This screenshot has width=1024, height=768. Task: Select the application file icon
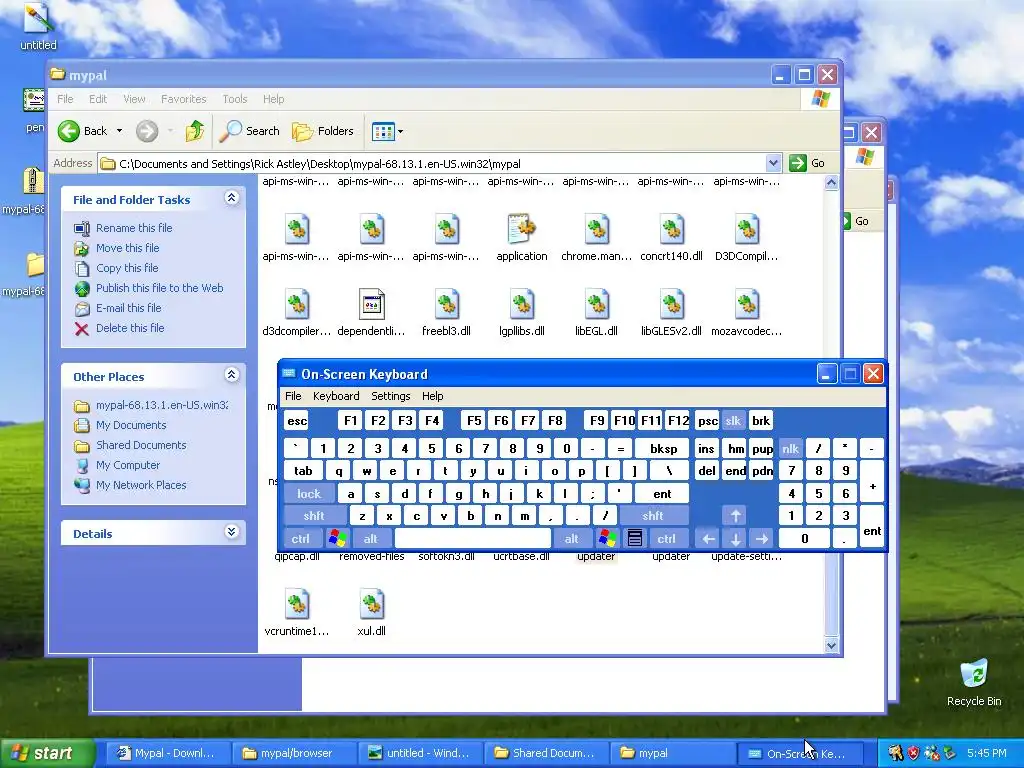coord(521,229)
